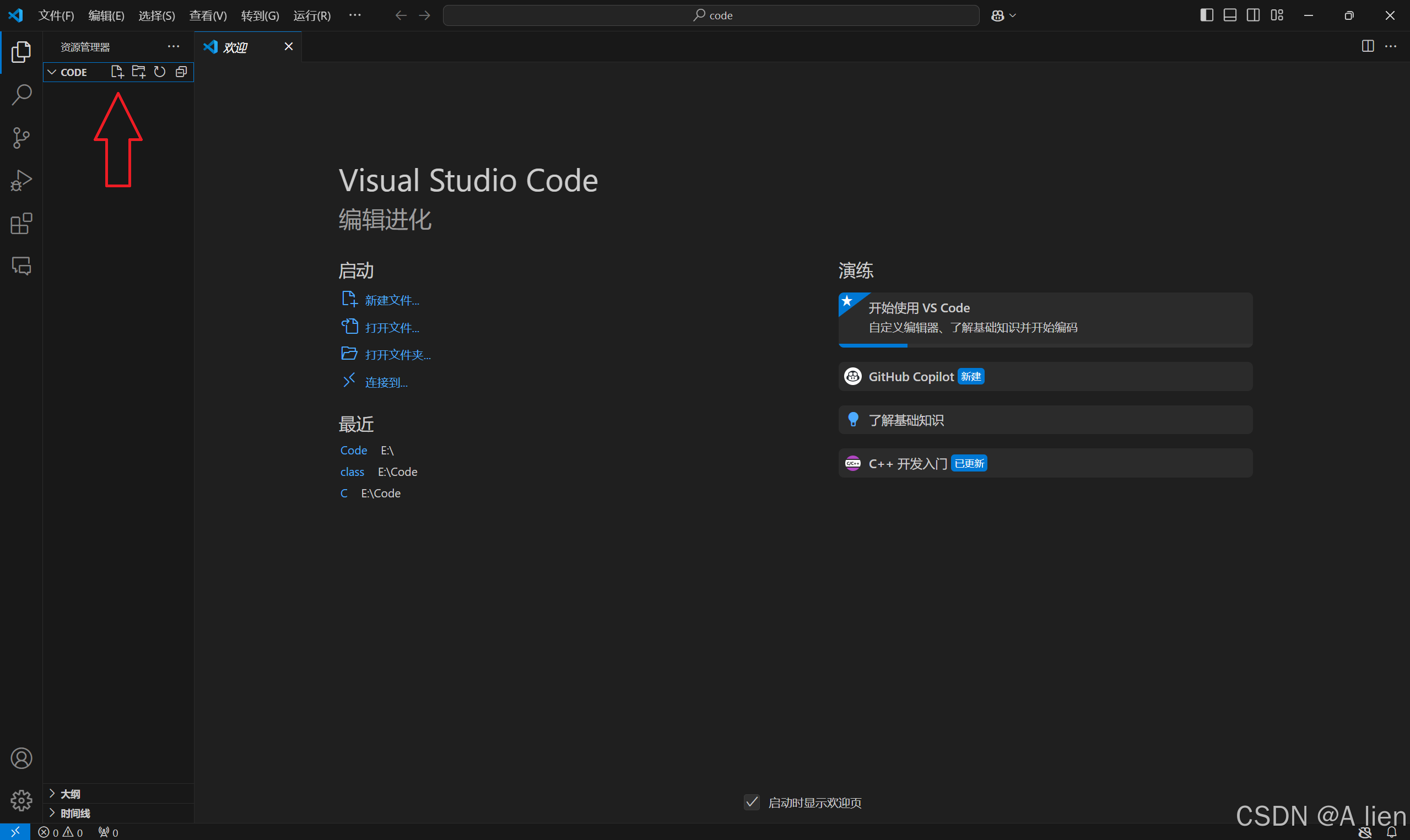Click the New File icon in explorer
This screenshot has height=840, width=1410.
117,72
